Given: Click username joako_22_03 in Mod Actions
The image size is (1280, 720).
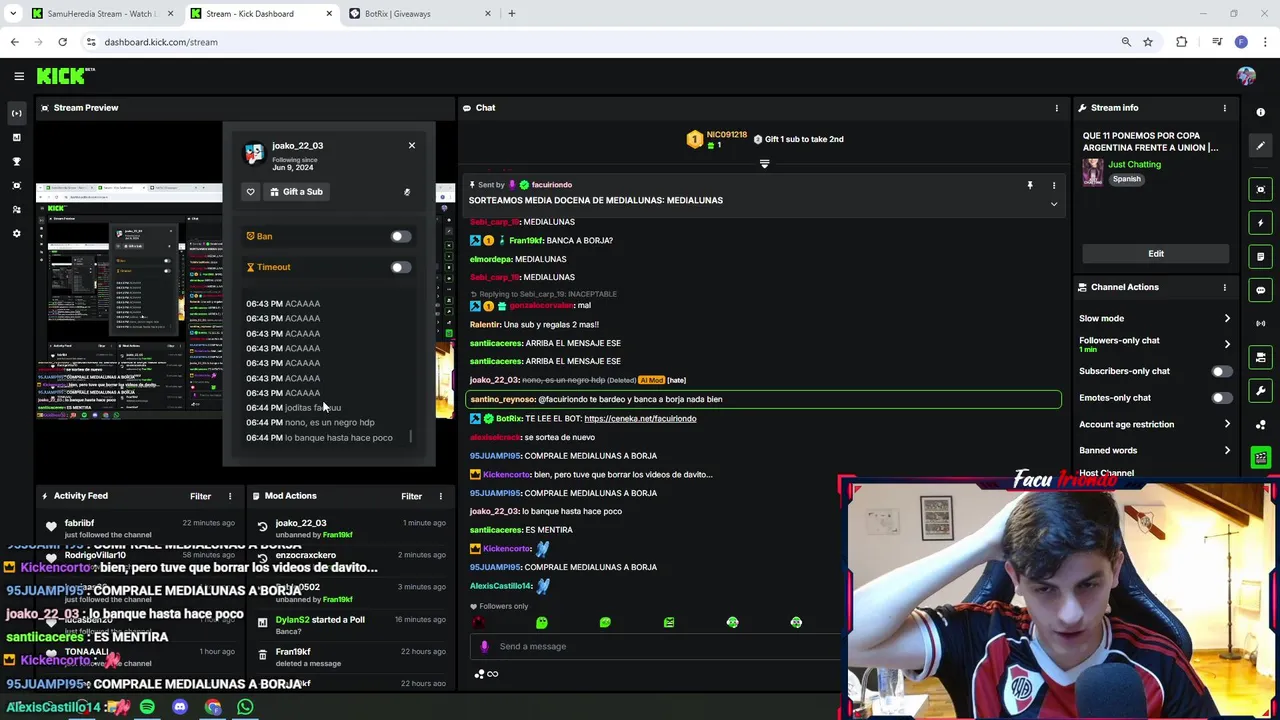Looking at the screenshot, I should (x=301, y=523).
